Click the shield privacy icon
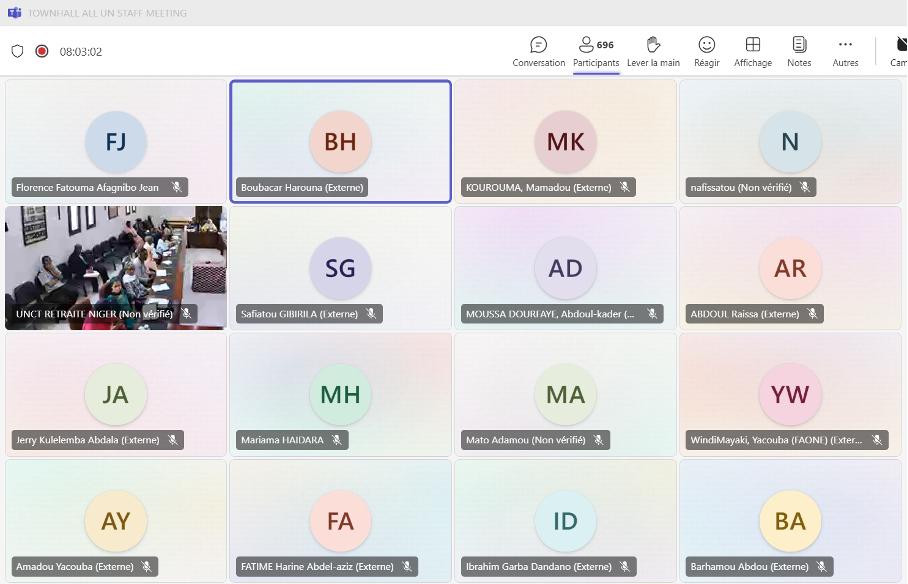 click(x=17, y=52)
